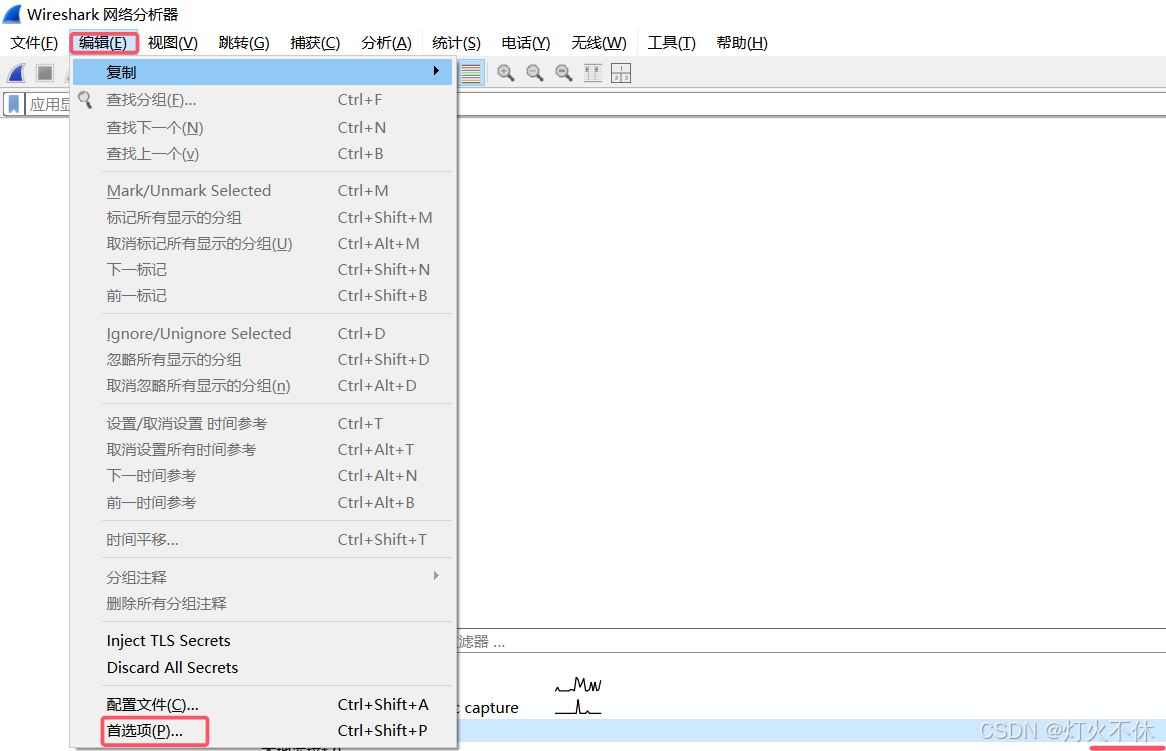Select 设置/取消设置 时间参考

[262, 424]
